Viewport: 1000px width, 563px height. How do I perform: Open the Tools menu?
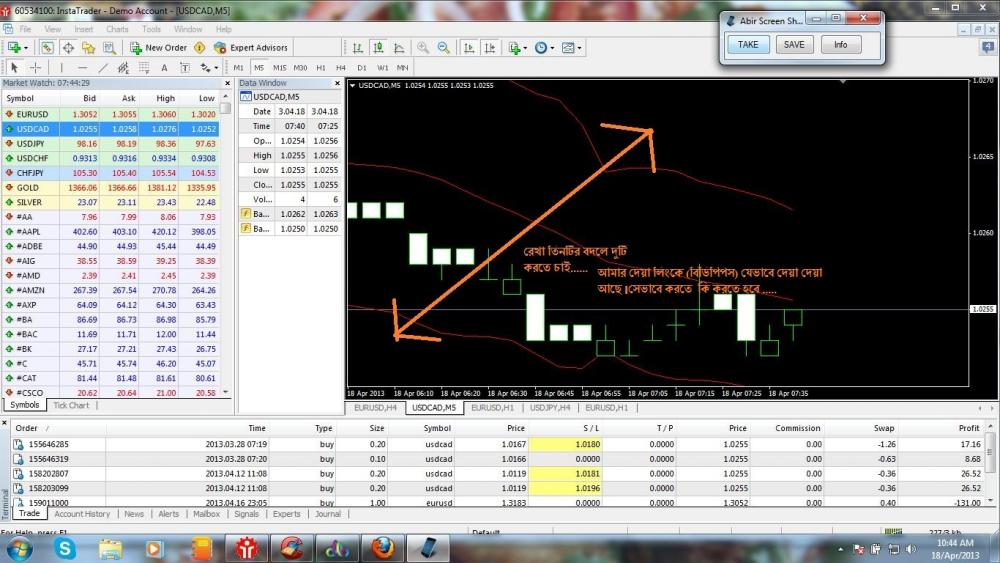(151, 29)
